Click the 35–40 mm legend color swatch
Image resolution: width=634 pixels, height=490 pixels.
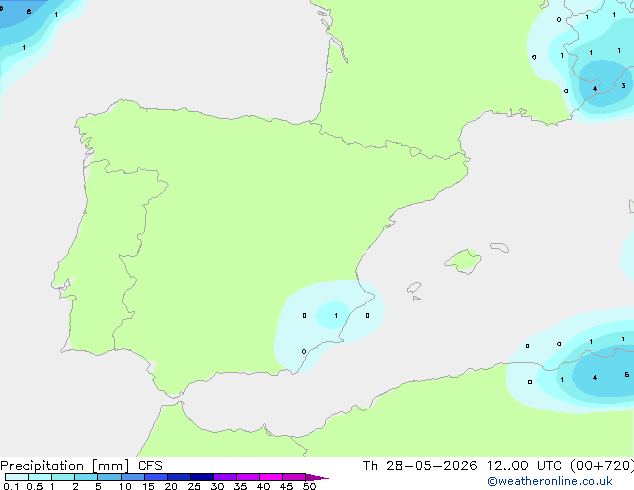pyautogui.click(x=247, y=477)
